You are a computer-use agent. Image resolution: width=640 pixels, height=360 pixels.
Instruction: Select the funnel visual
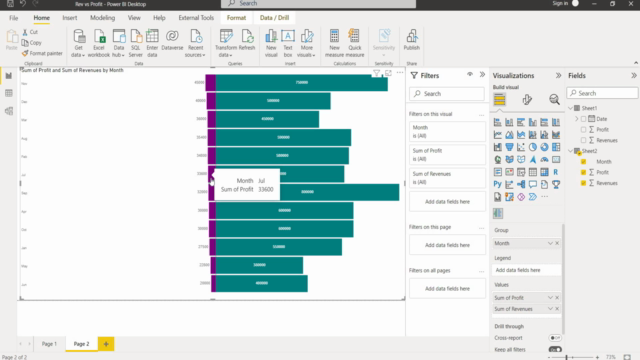[509, 147]
